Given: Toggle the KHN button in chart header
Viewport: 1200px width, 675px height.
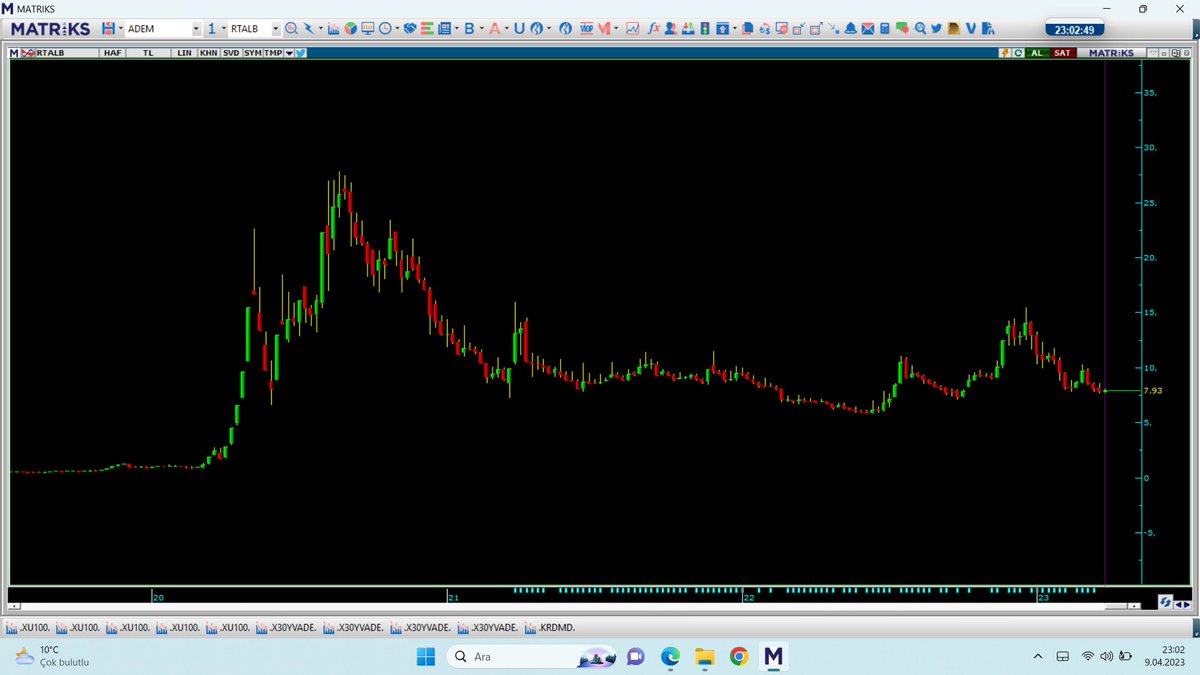Looking at the screenshot, I should (208, 52).
